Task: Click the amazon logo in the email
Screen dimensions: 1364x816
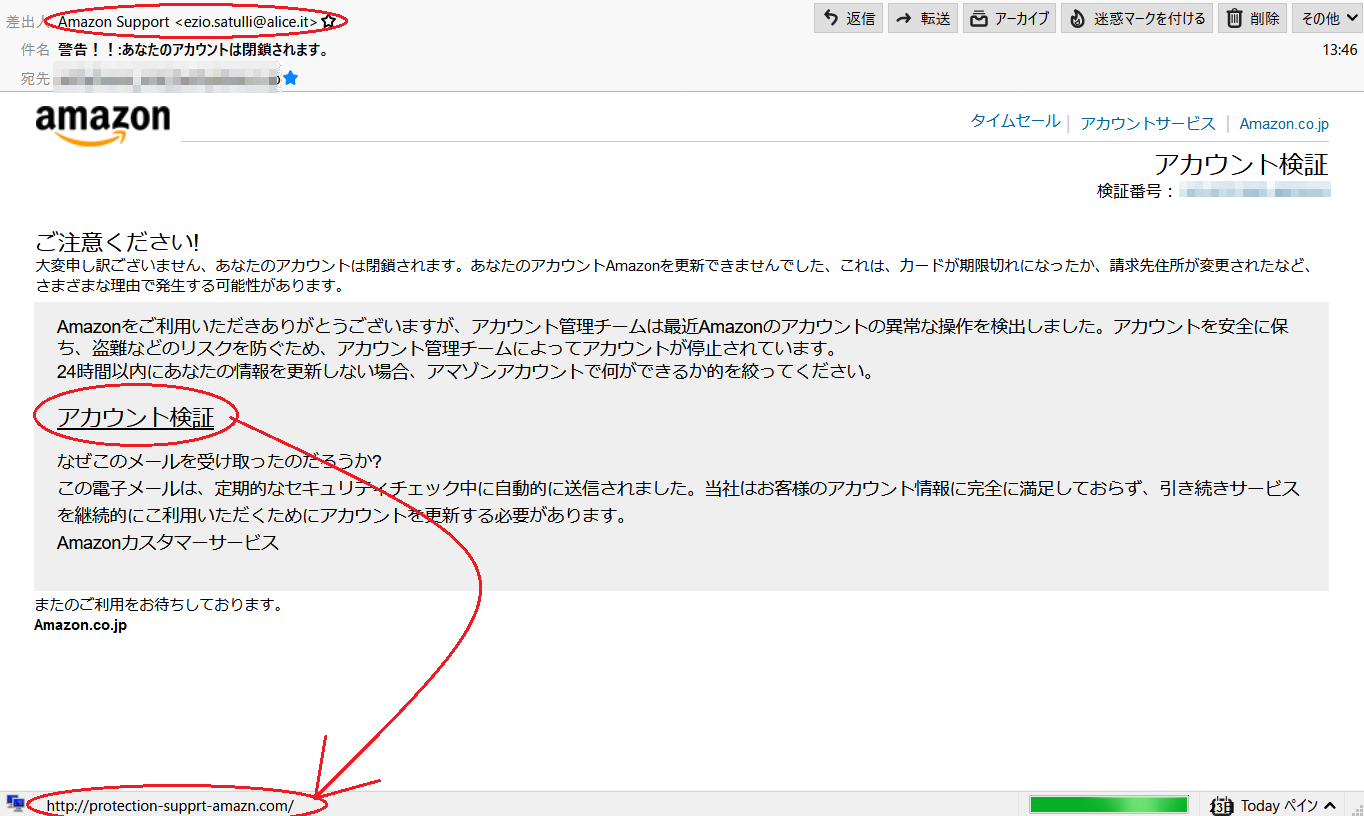Action: tap(103, 125)
